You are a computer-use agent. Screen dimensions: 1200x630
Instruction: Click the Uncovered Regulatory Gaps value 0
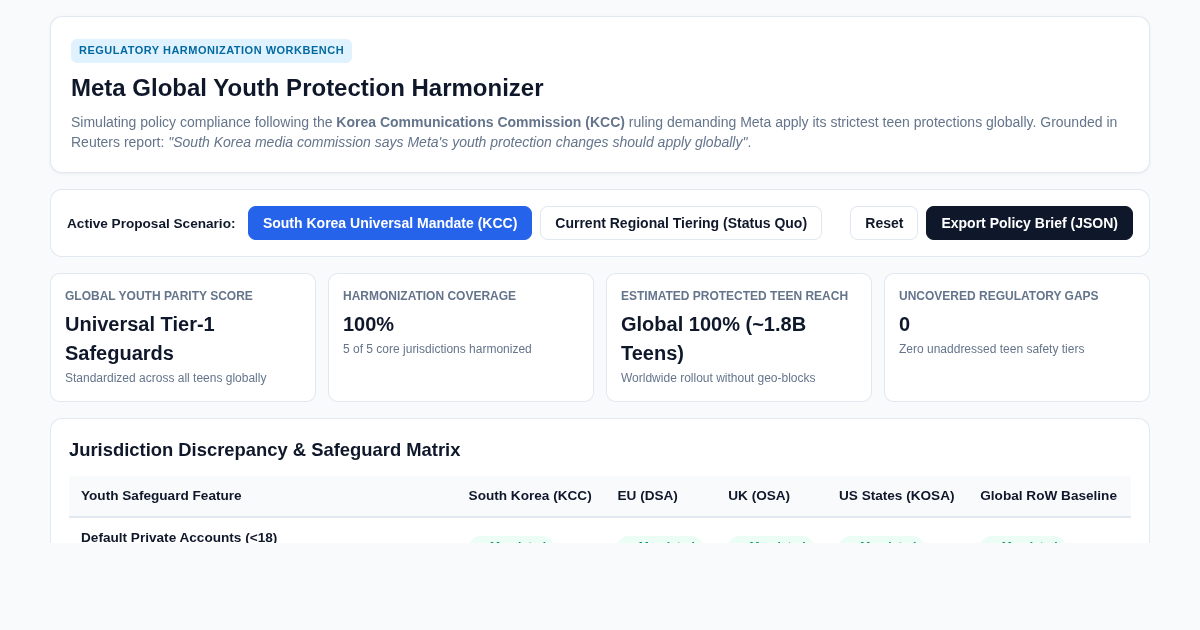pyautogui.click(x=904, y=324)
